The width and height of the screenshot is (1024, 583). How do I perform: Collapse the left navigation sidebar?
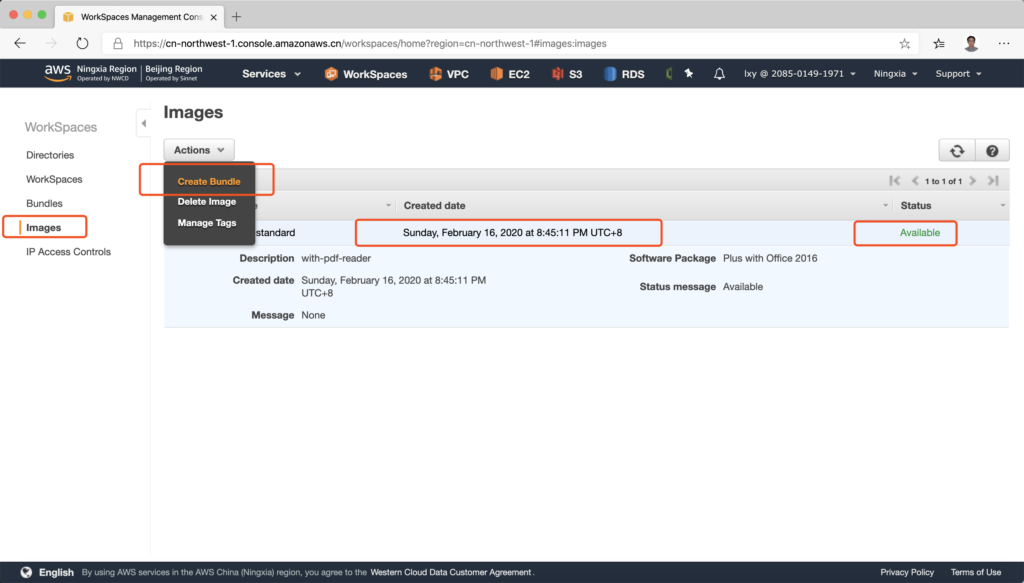click(x=143, y=123)
